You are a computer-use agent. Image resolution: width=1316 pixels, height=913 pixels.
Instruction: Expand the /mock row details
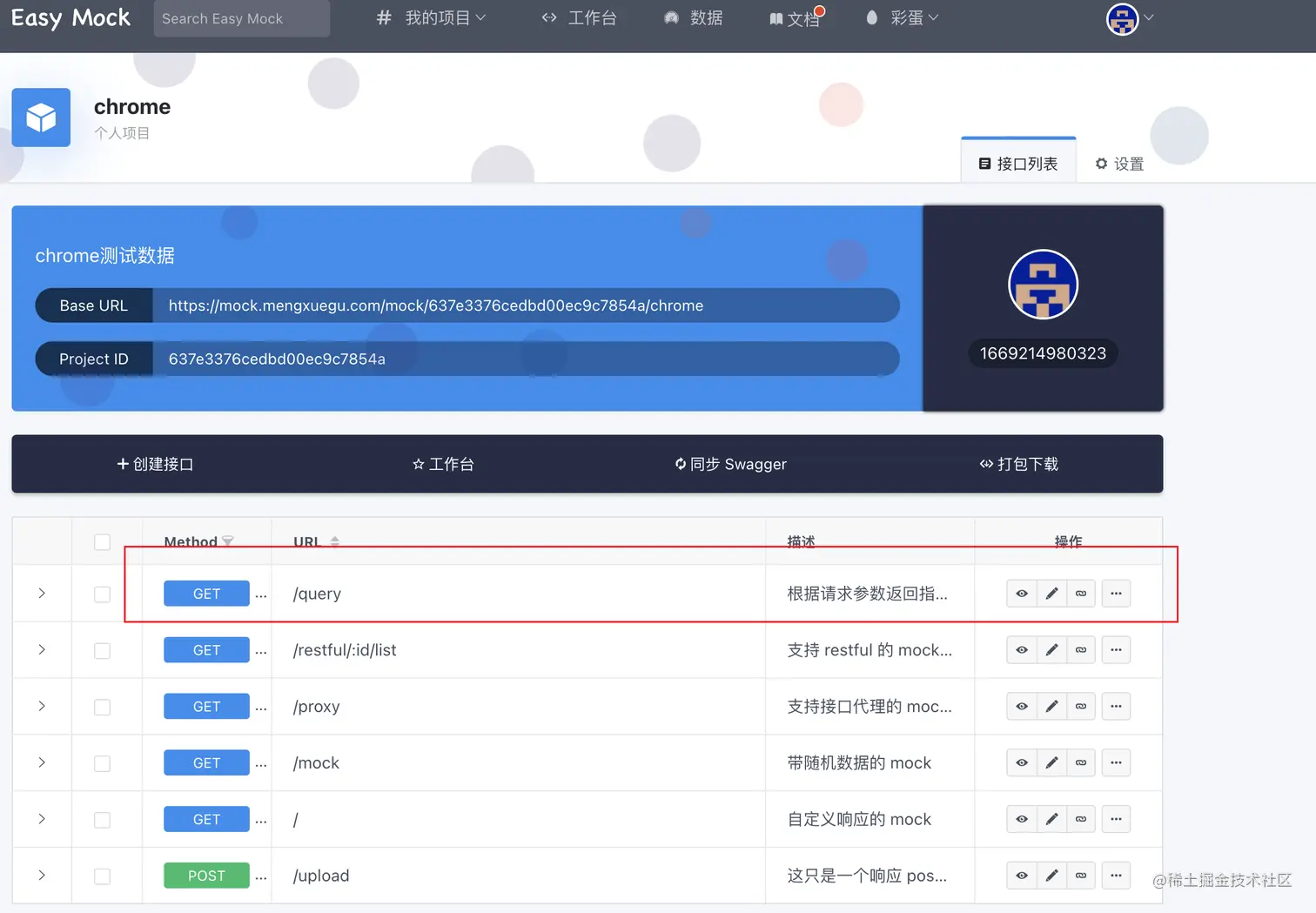click(42, 762)
